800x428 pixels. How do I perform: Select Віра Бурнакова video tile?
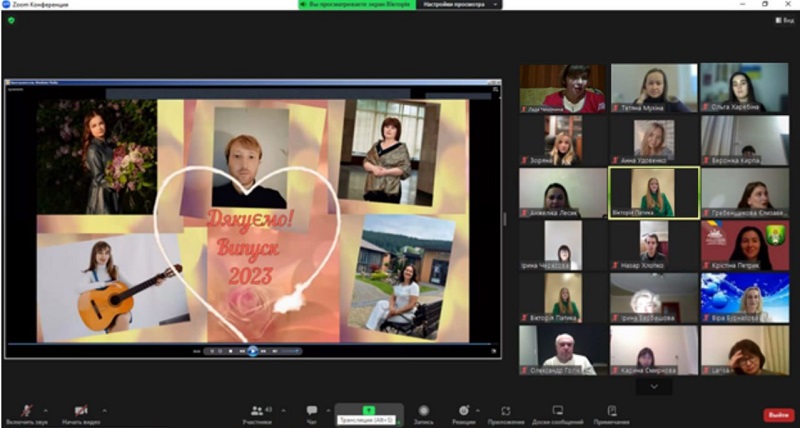coord(744,298)
